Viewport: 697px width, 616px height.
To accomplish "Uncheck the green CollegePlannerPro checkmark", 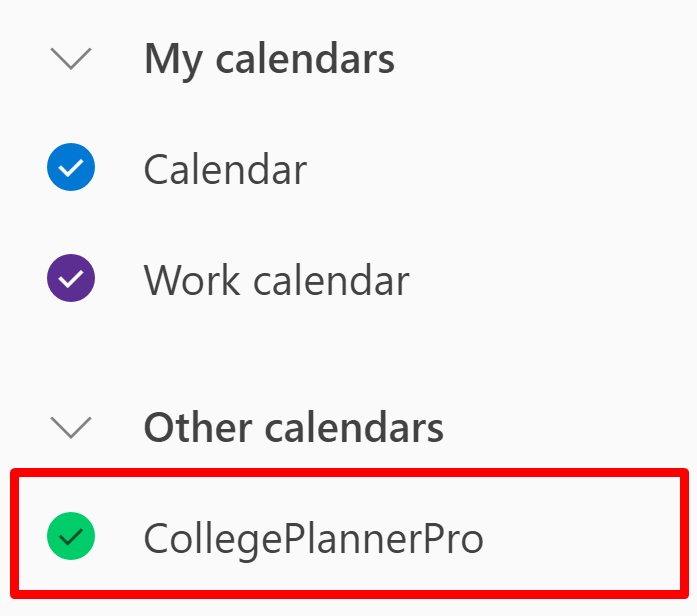I will [x=71, y=536].
